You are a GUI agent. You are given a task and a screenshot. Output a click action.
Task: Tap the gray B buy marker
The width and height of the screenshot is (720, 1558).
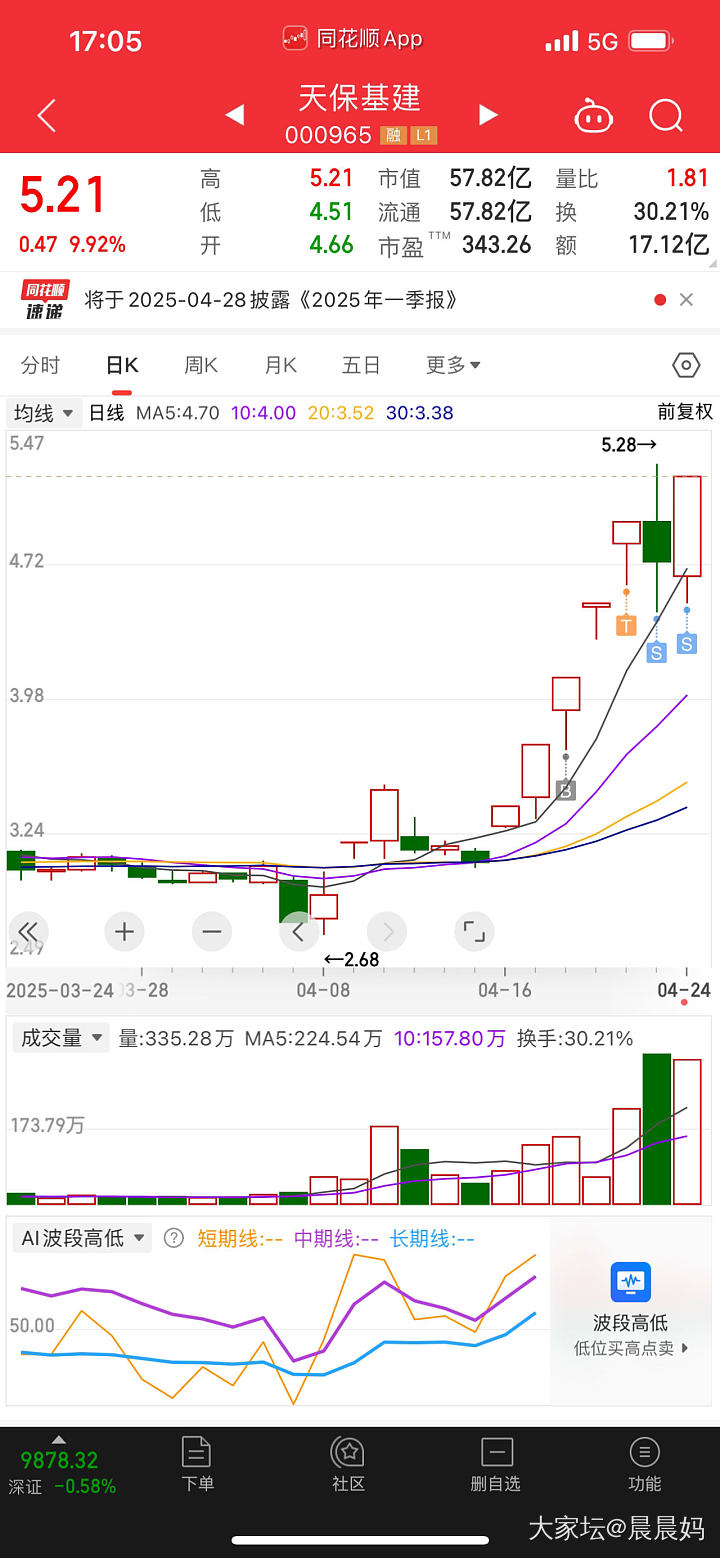point(565,790)
